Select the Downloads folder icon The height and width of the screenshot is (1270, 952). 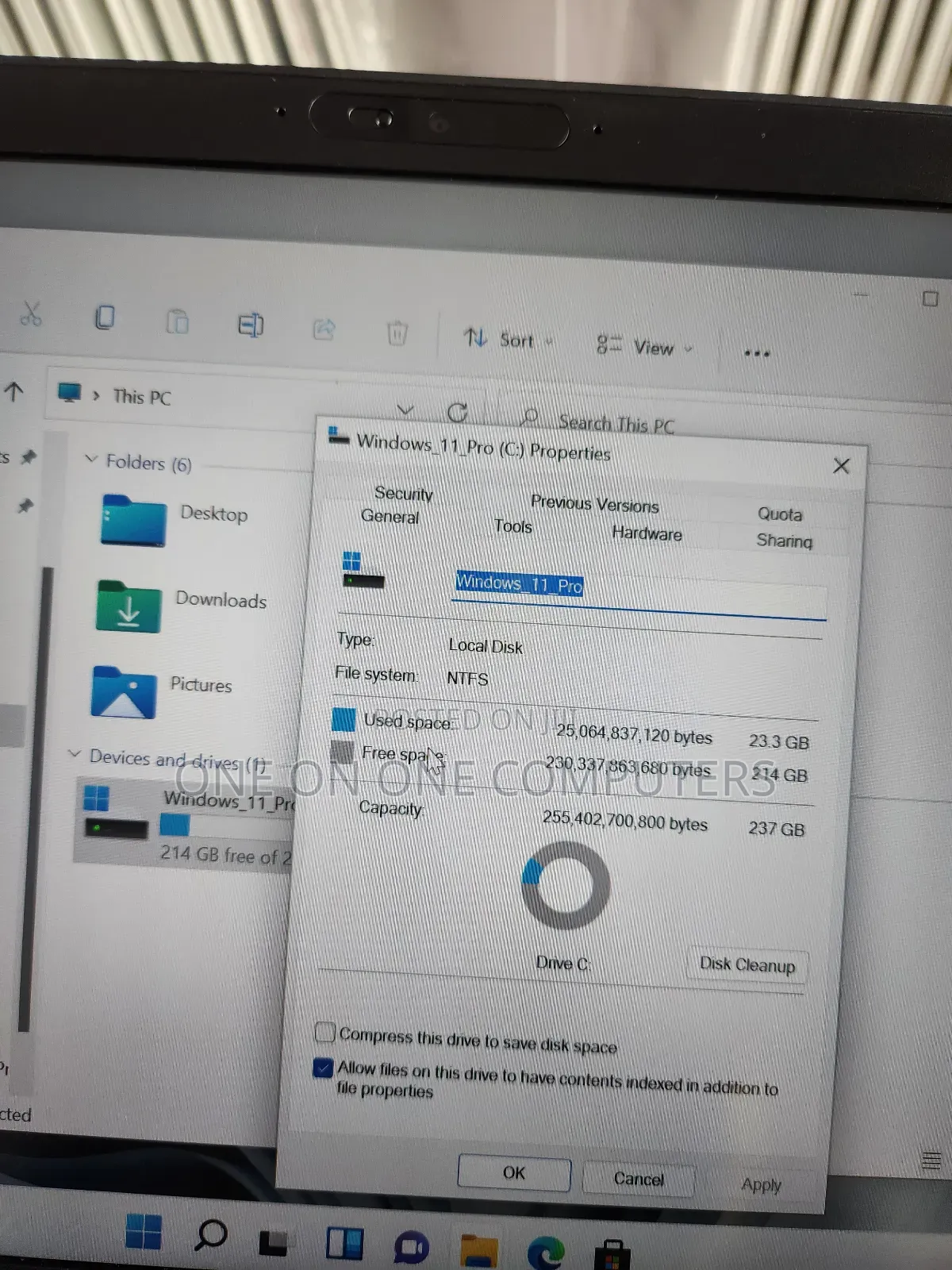129,606
